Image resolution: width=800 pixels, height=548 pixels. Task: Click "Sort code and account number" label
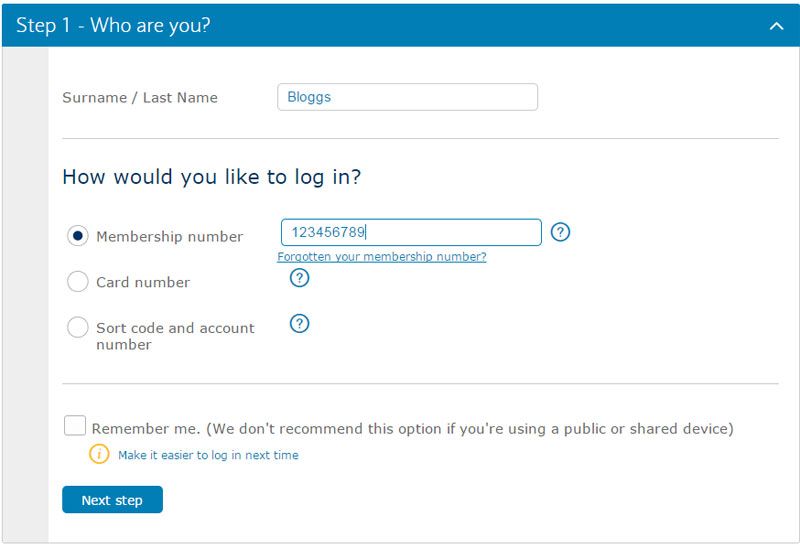(175, 336)
